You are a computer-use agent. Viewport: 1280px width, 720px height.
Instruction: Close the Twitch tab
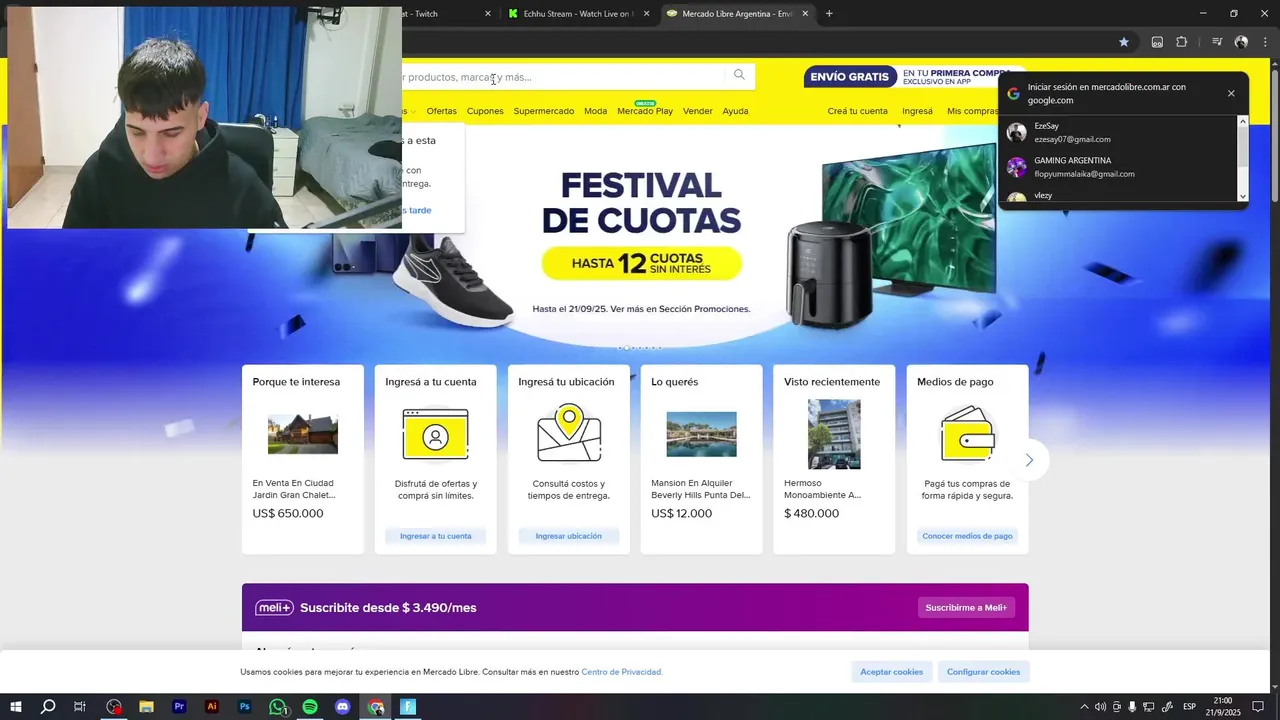click(x=488, y=14)
